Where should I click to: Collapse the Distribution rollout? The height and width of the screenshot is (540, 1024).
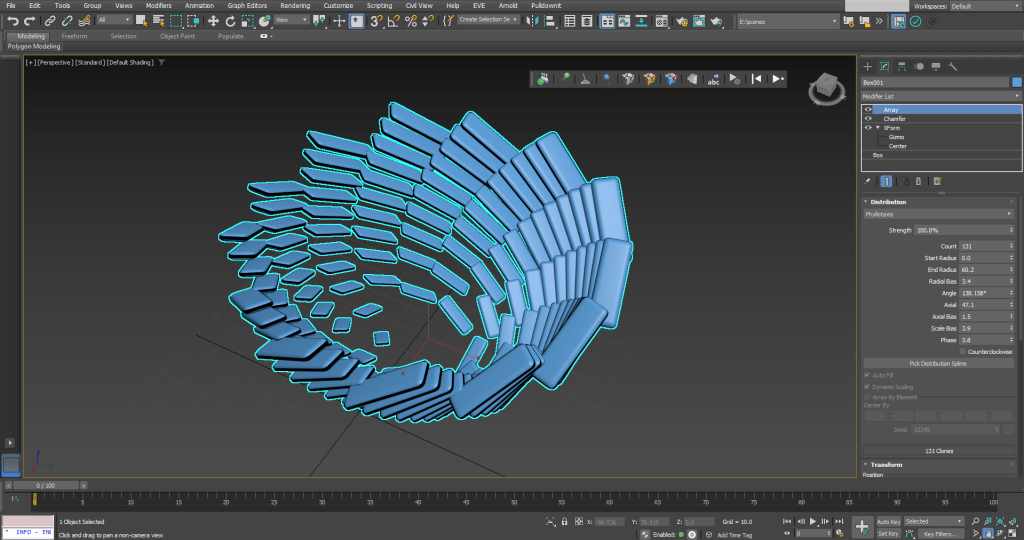(888, 202)
